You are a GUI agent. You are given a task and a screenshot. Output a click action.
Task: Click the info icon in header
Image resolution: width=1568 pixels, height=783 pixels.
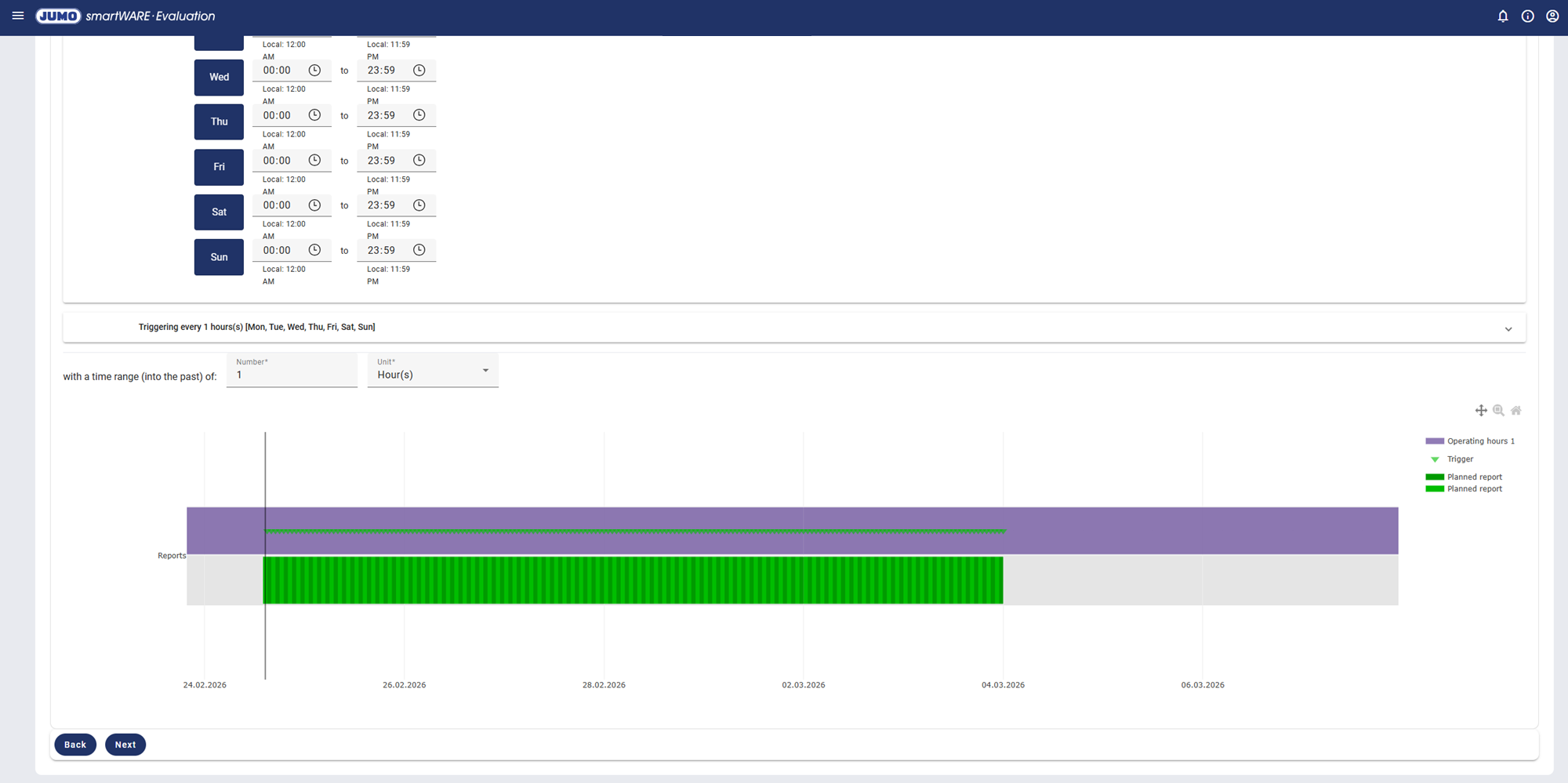click(1528, 16)
